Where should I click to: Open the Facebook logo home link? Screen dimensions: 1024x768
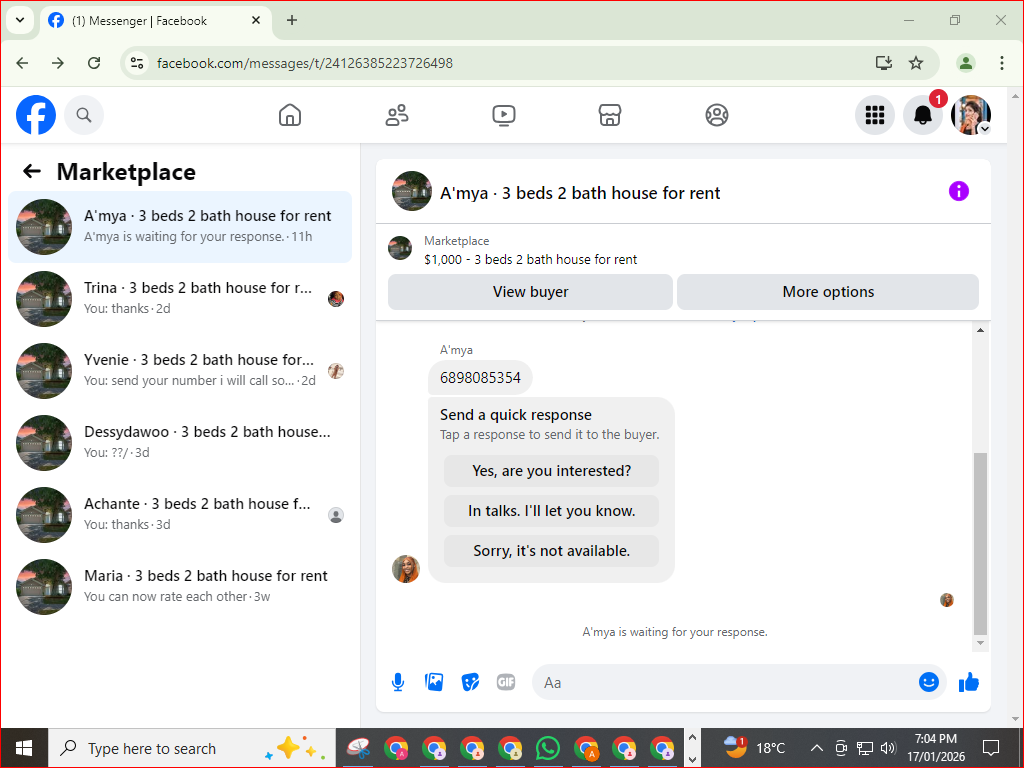click(x=36, y=115)
